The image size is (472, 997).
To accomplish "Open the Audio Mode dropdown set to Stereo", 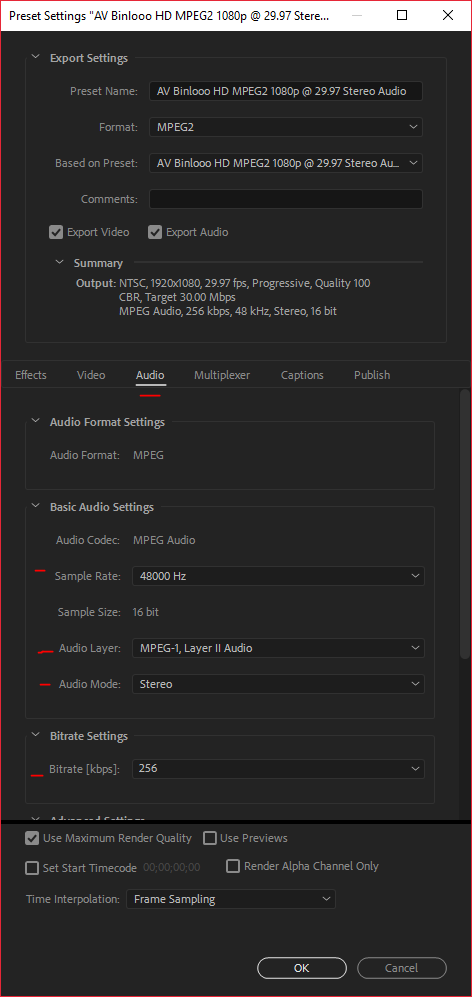I will [278, 684].
